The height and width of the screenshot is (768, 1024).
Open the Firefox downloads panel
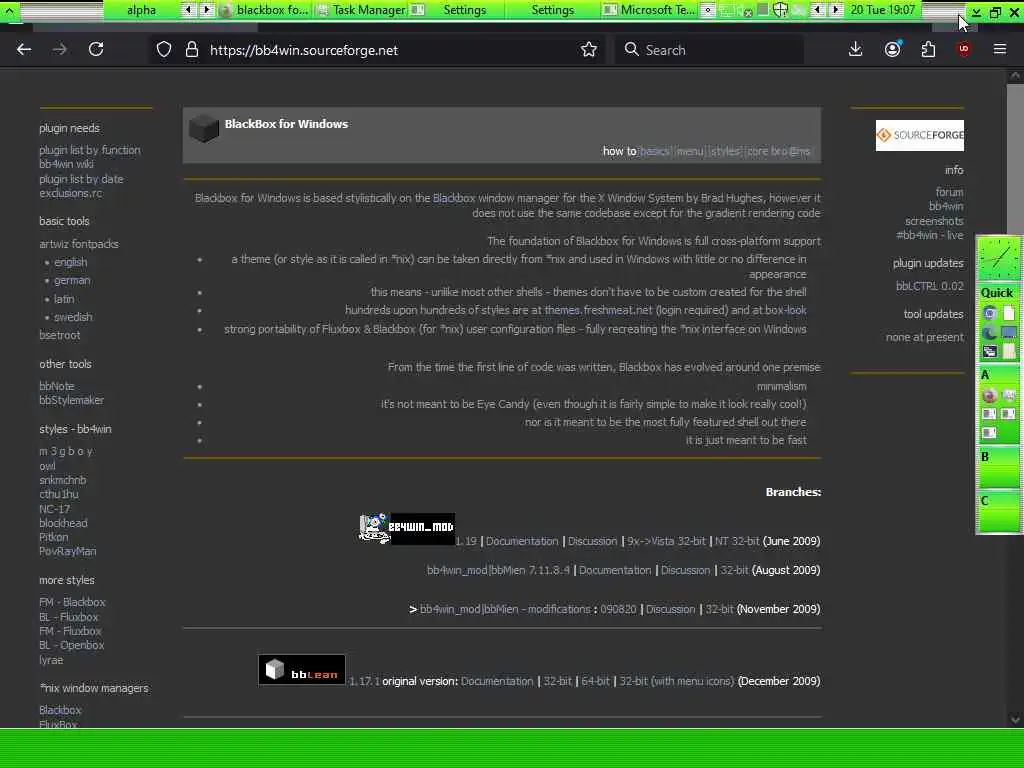(856, 50)
